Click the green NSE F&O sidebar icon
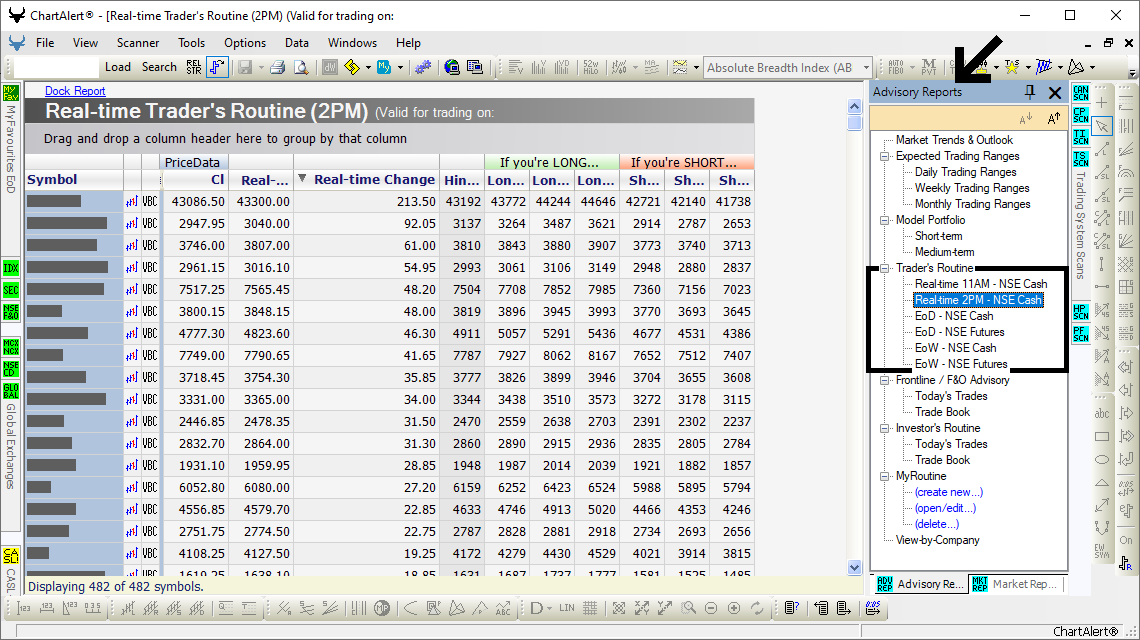 pos(11,312)
